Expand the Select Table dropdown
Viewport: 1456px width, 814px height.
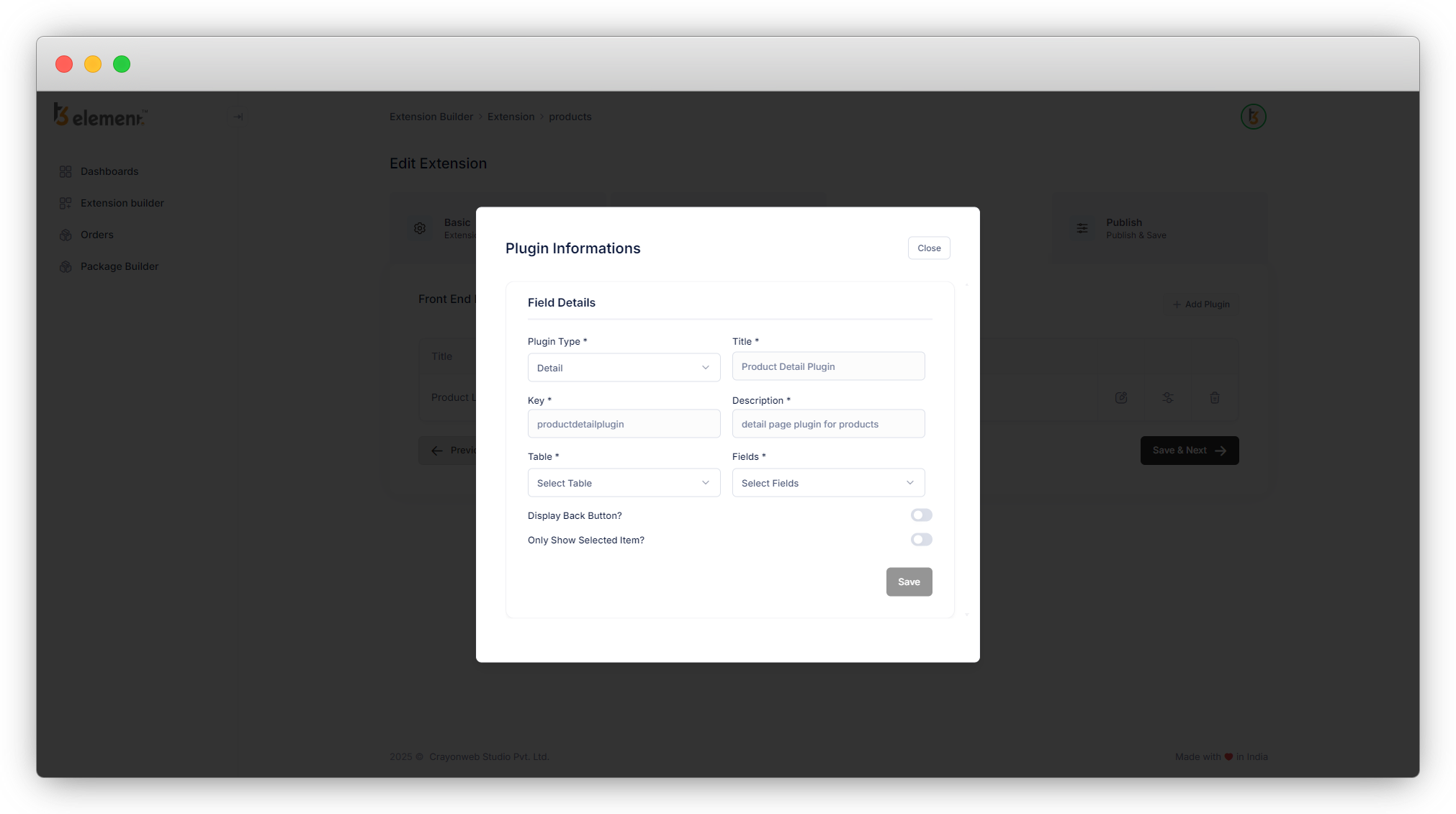click(624, 483)
